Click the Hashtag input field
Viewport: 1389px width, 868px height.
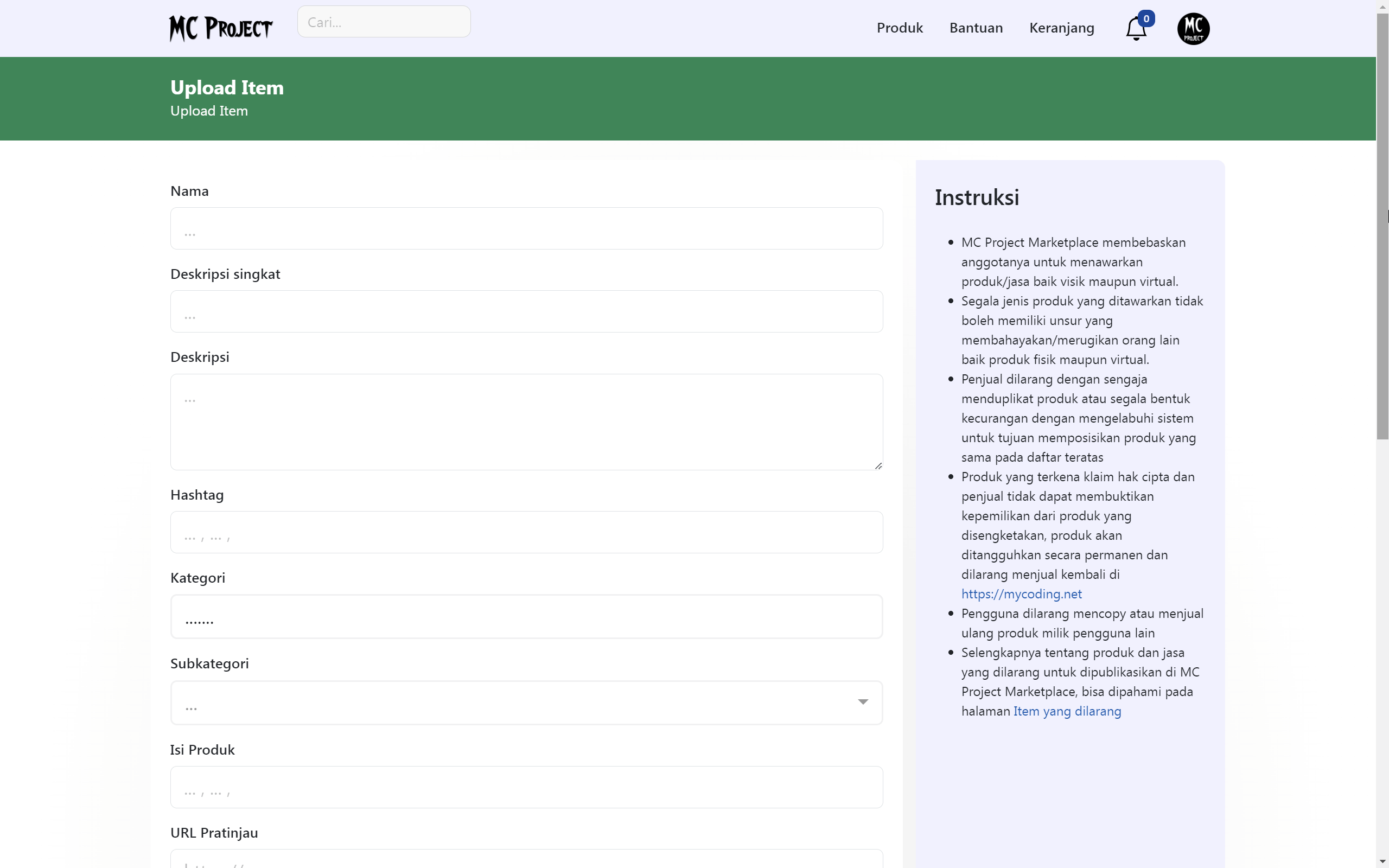pyautogui.click(x=526, y=532)
